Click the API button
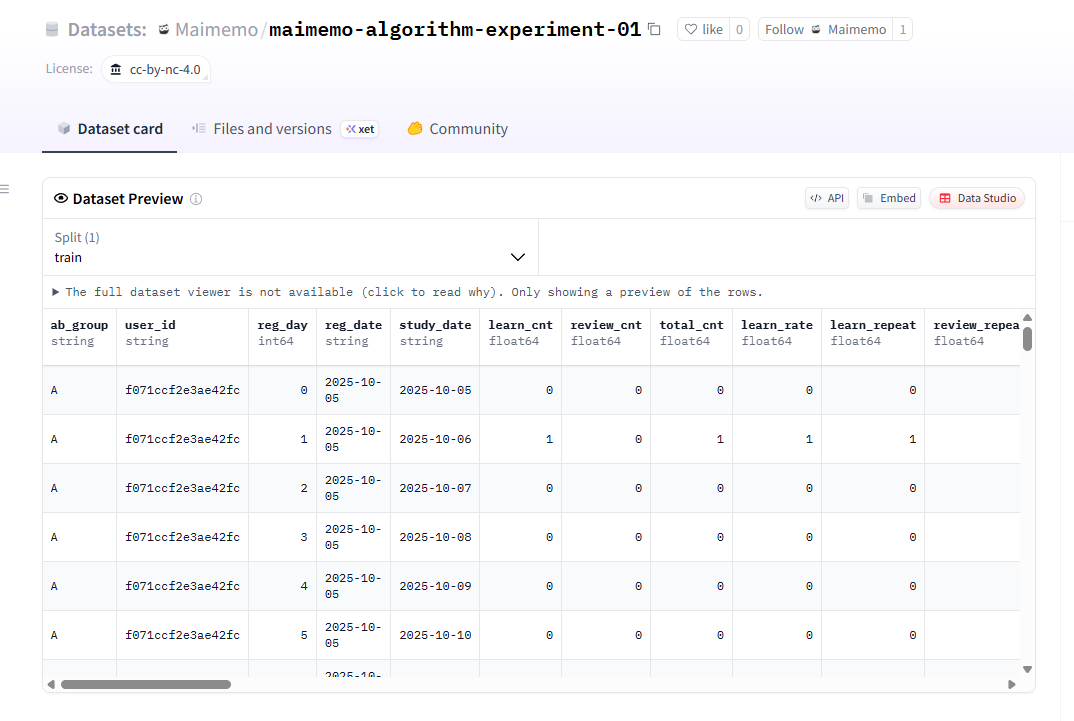This screenshot has width=1074, height=721. coord(827,198)
